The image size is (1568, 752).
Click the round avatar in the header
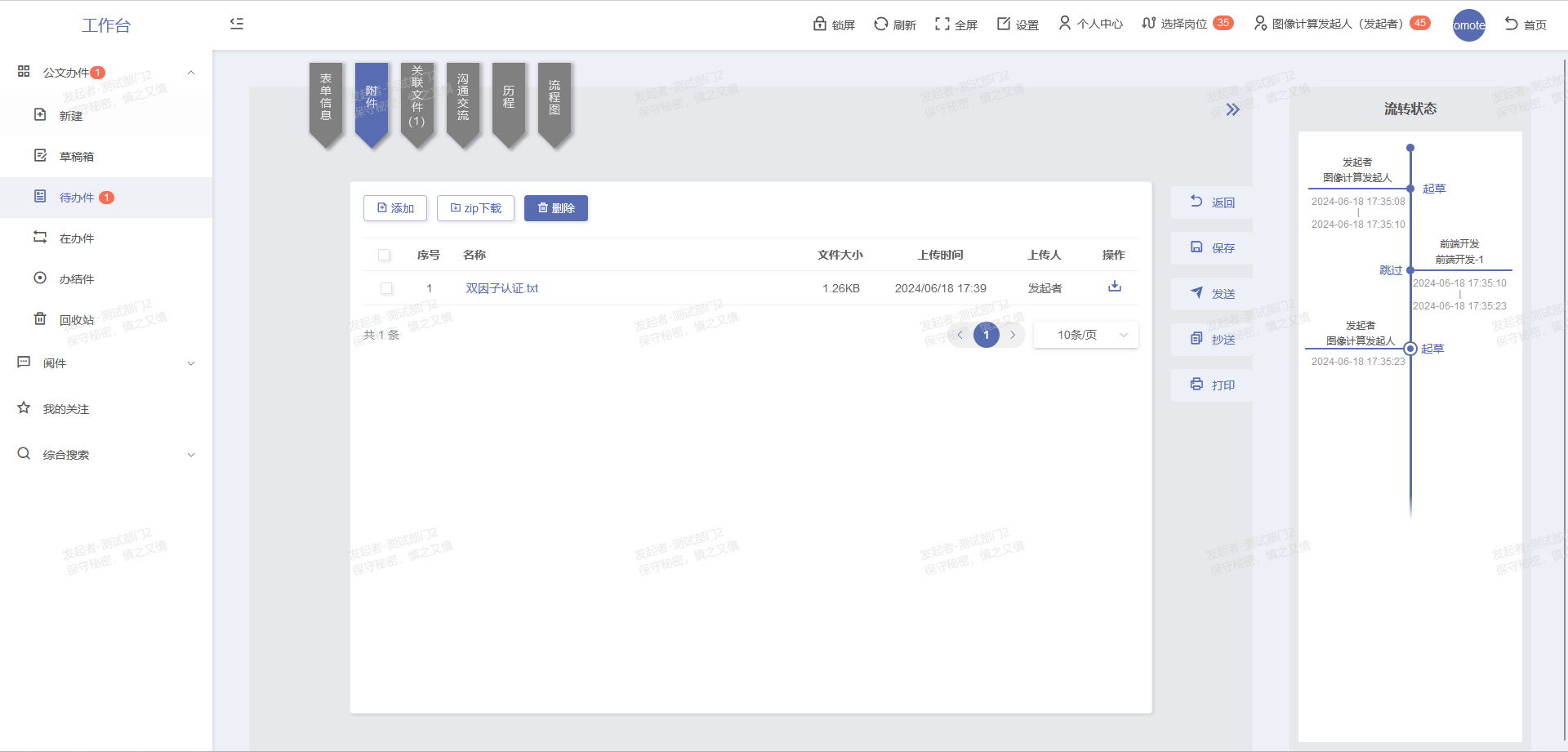[1468, 25]
